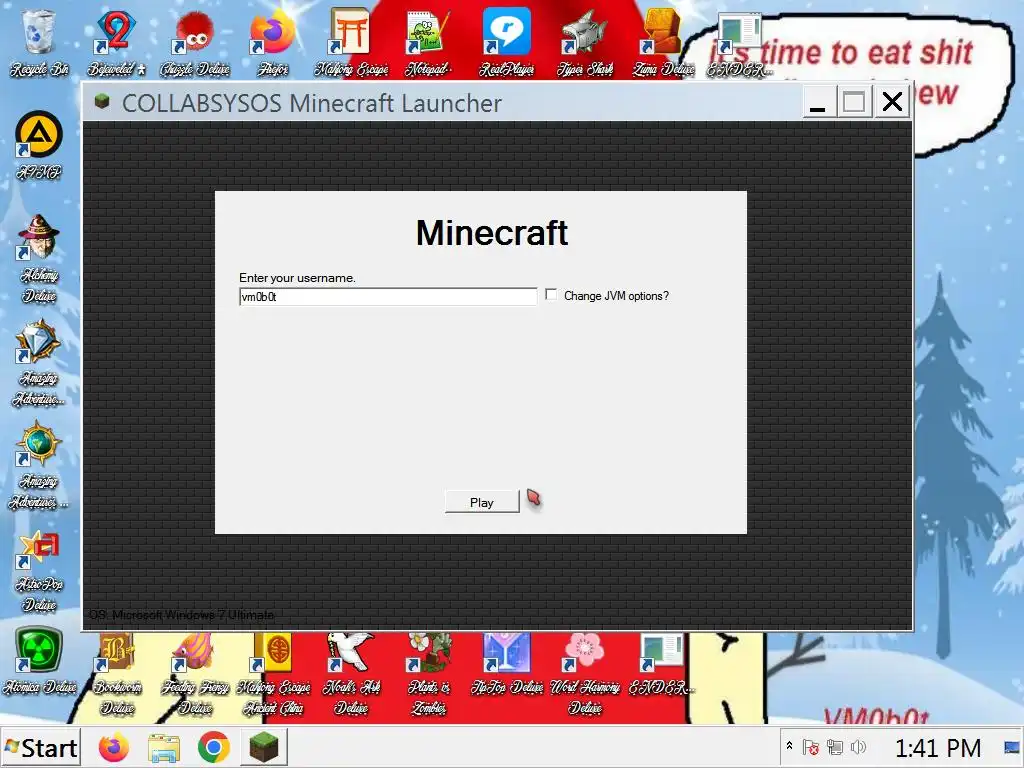The image size is (1024, 768).
Task: Maximize the COLLABSYSOS Minecraft Launcher window
Action: point(854,102)
